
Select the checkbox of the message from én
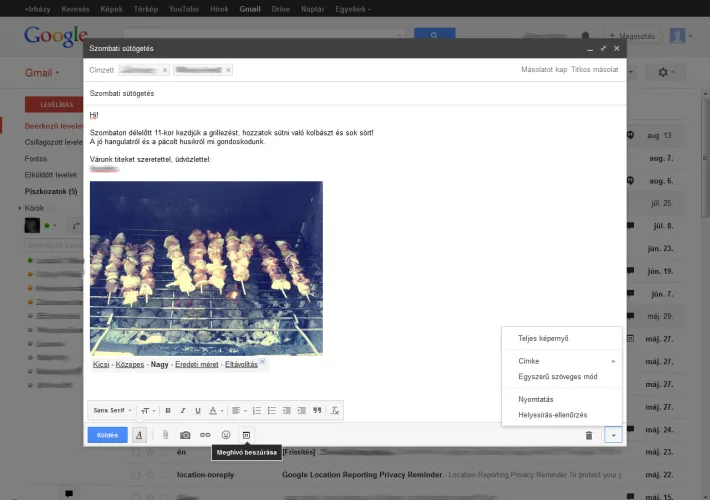(x=136, y=452)
